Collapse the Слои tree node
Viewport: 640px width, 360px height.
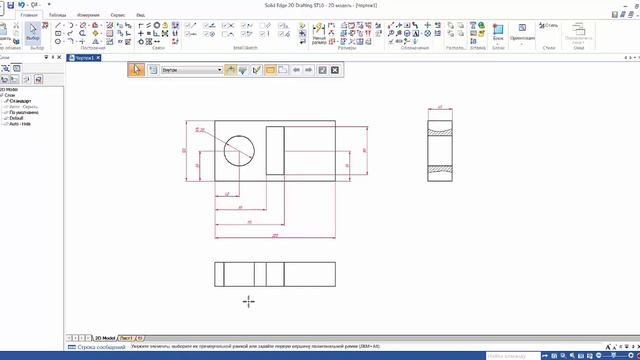(x=2, y=95)
